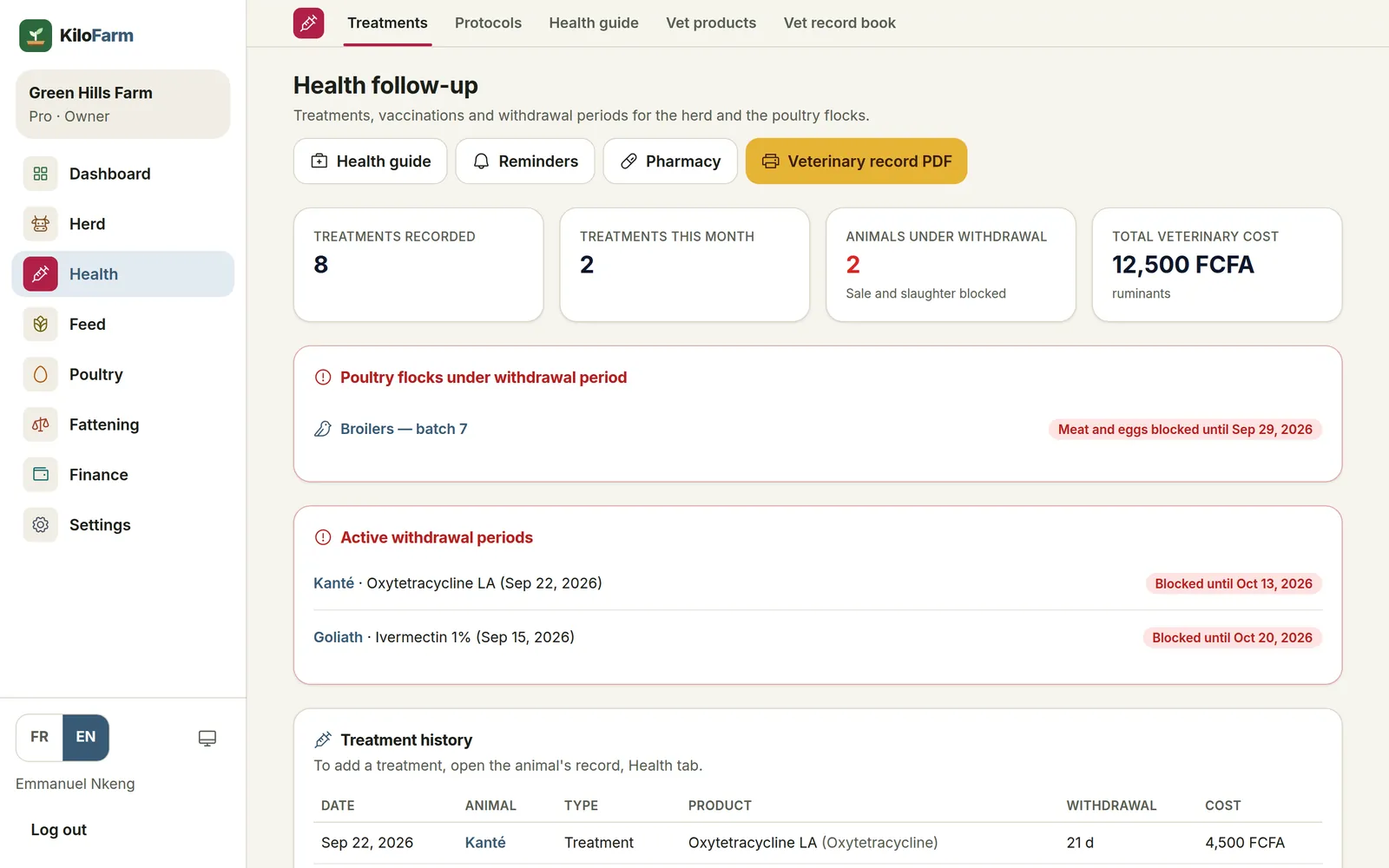Click the alert icon beside Poultry flocks heading
This screenshot has height=868, width=1389.
(x=323, y=378)
